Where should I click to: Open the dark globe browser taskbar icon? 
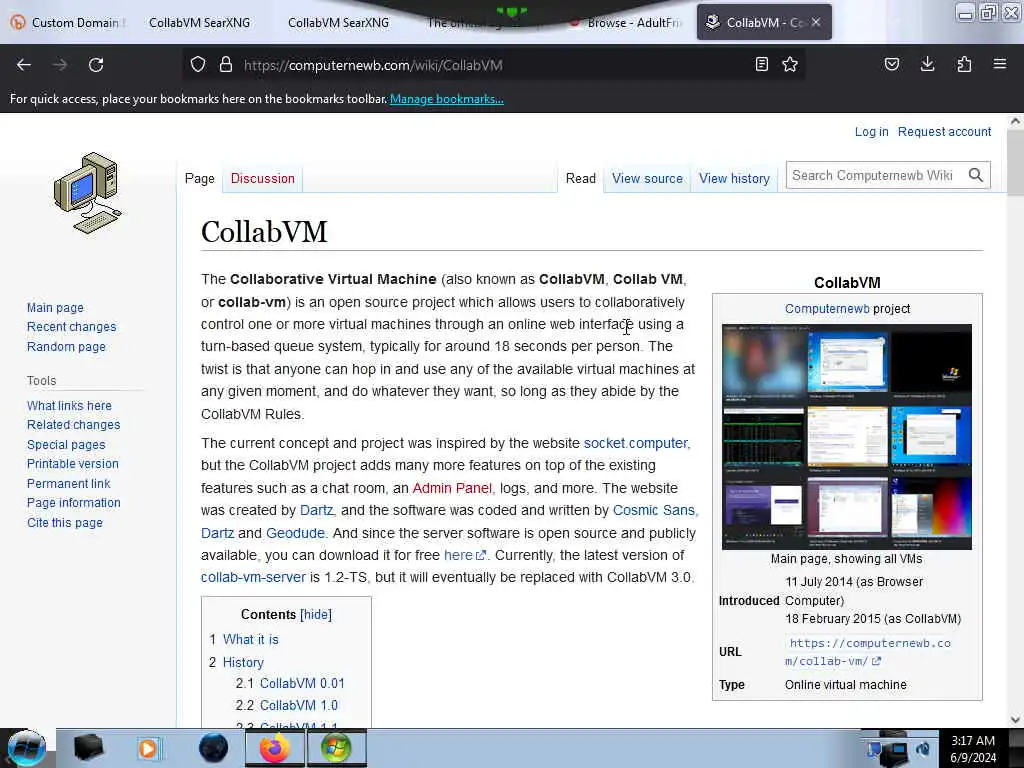(213, 748)
